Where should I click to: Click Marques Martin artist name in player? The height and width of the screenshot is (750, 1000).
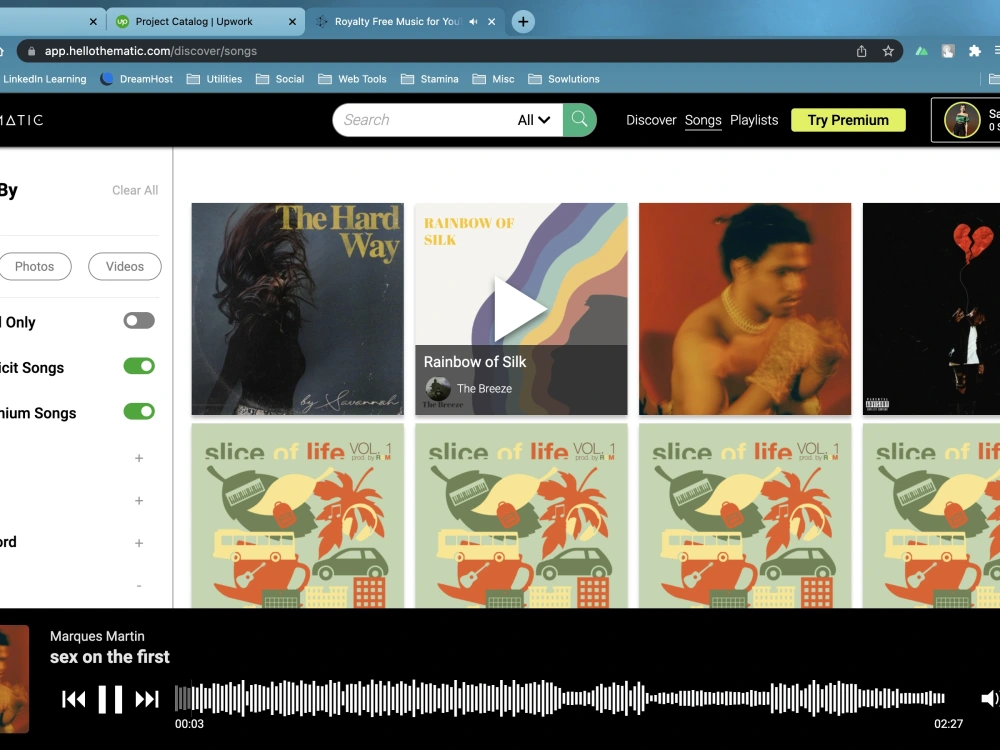[97, 636]
